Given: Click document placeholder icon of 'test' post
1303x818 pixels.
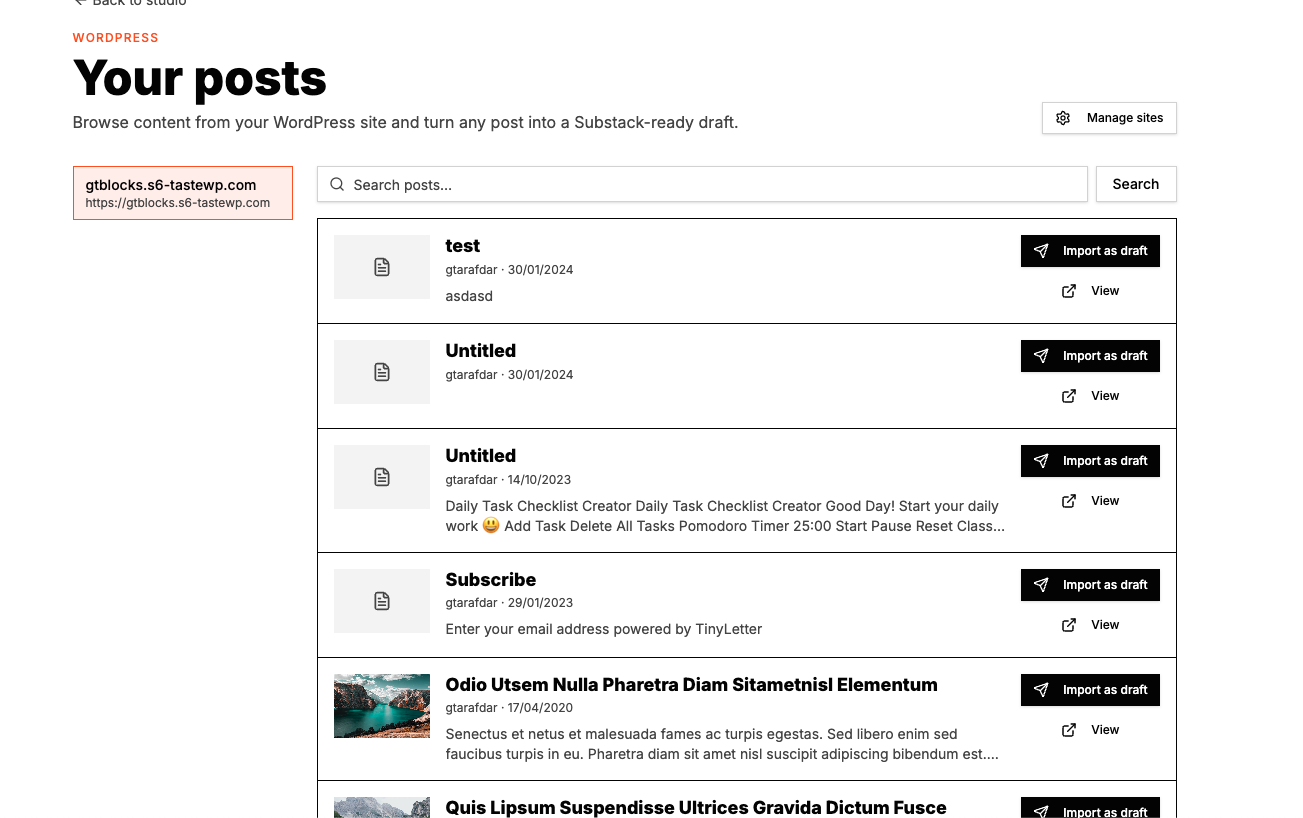Looking at the screenshot, I should point(382,267).
